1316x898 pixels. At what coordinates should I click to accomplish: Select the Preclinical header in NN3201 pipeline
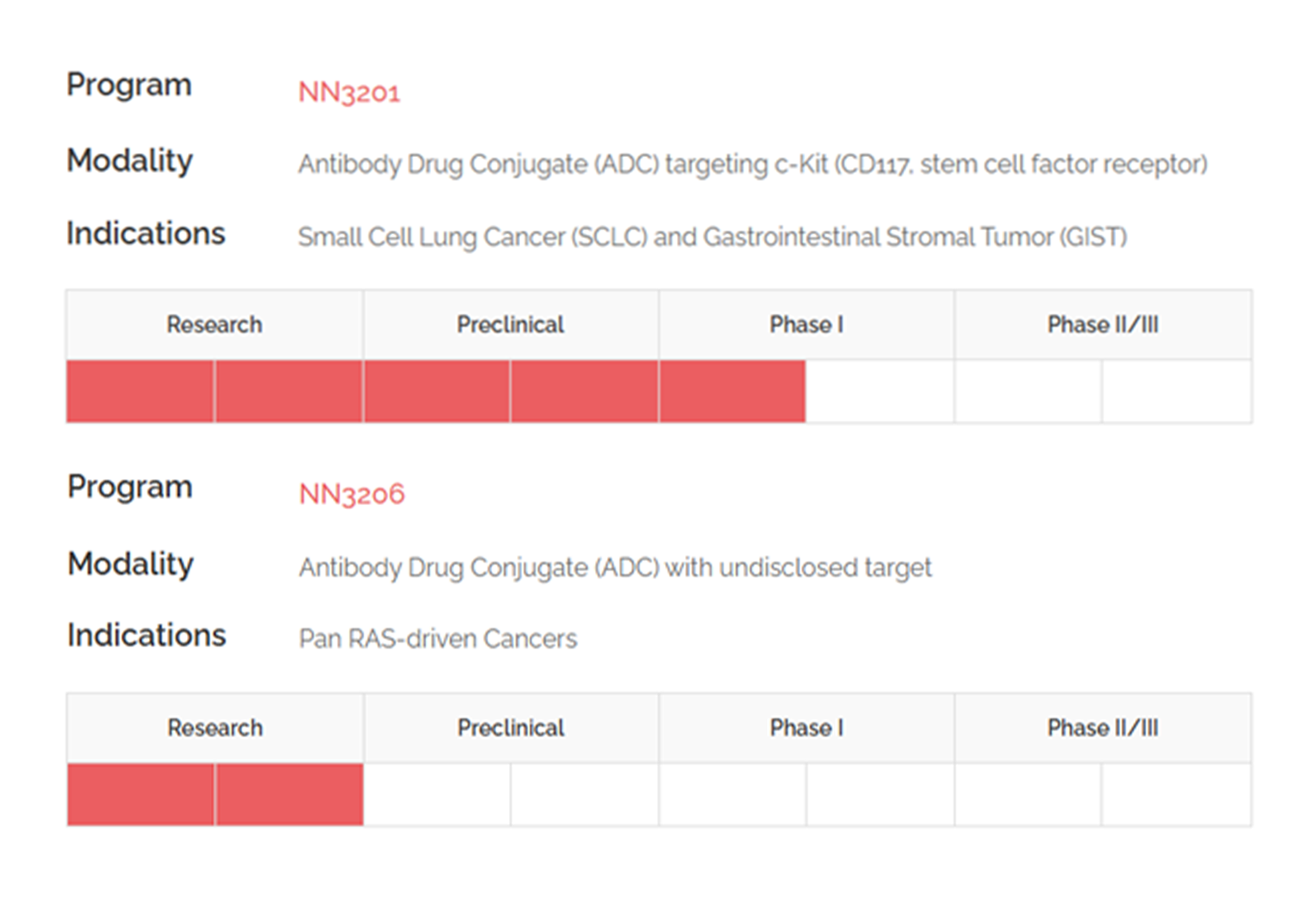point(511,324)
